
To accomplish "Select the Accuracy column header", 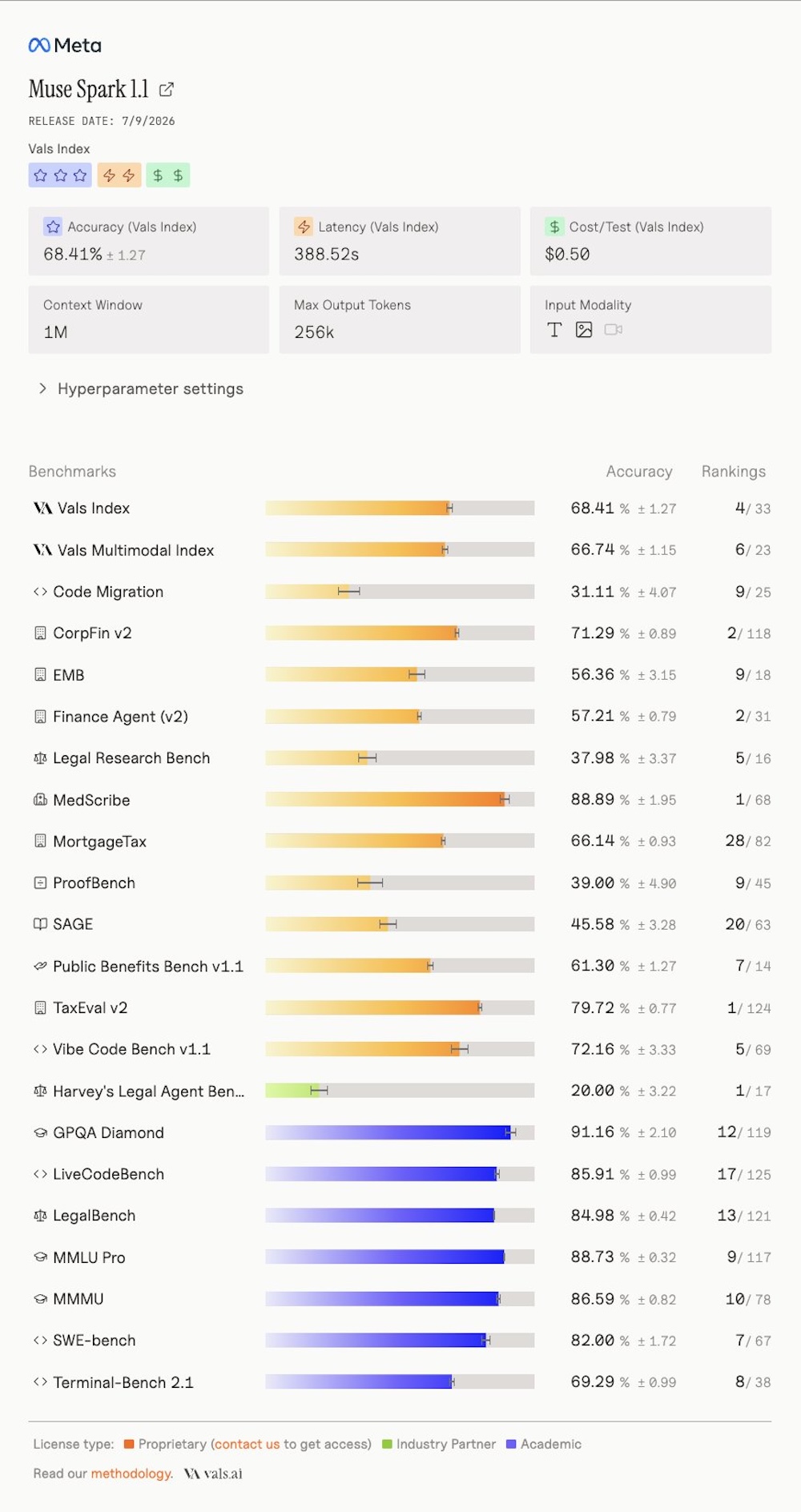I will 639,472.
